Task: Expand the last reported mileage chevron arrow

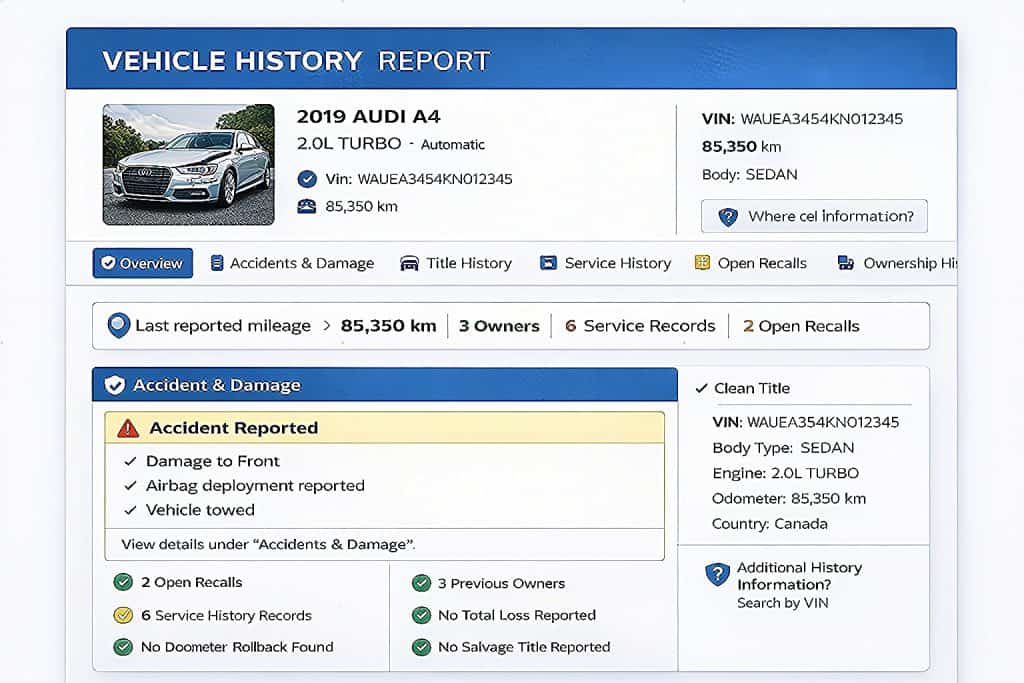Action: coord(325,326)
